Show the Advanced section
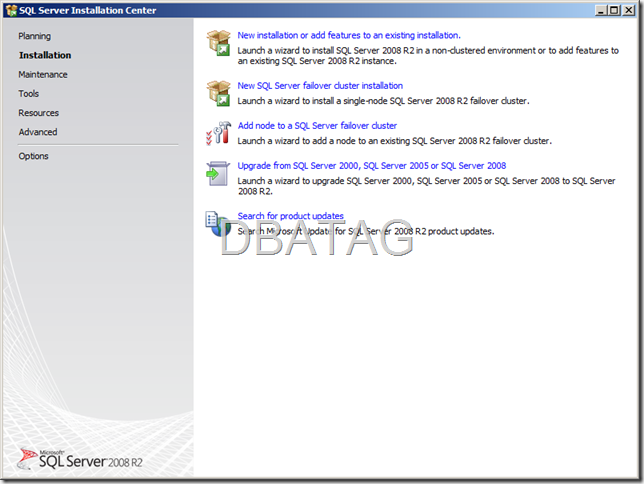Screen dimensions: 644x484 38,132
